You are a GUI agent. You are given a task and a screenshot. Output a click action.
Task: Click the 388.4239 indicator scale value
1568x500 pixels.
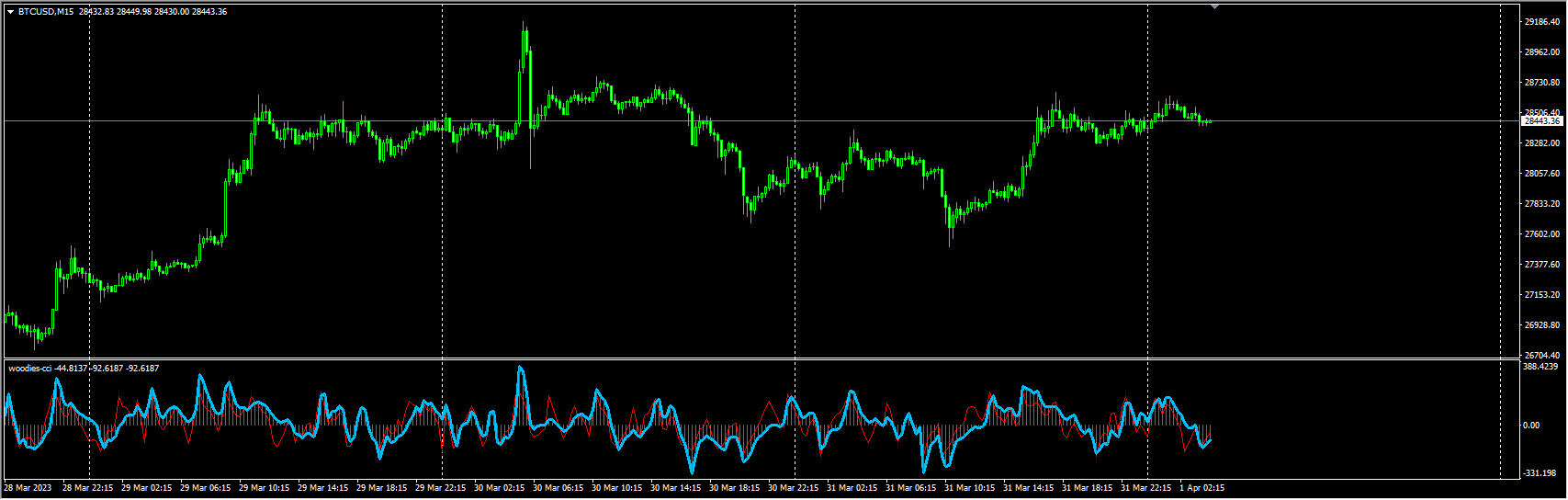coord(1542,367)
